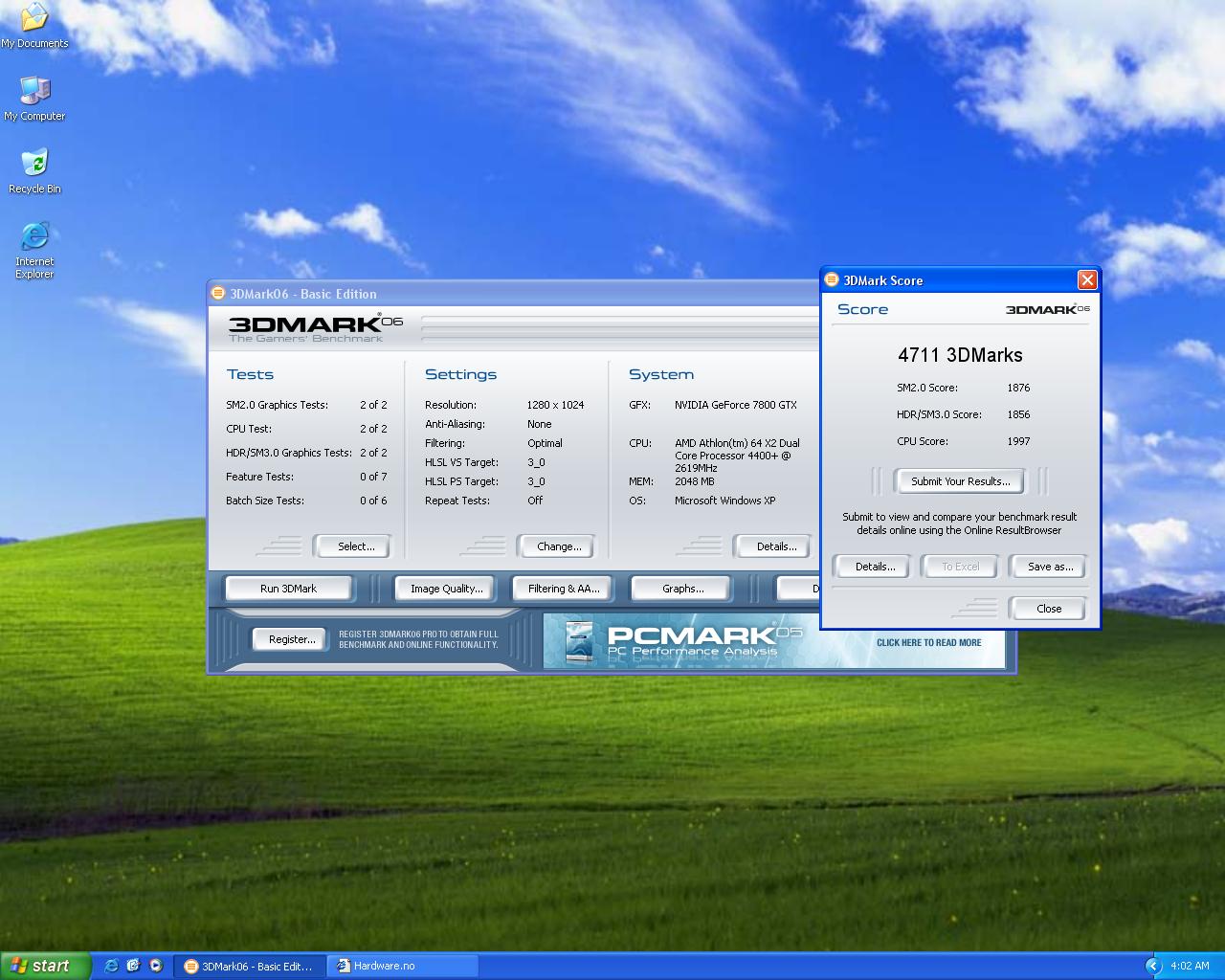
Task: Click Feature Tests value 0 of 7
Action: tap(373, 477)
